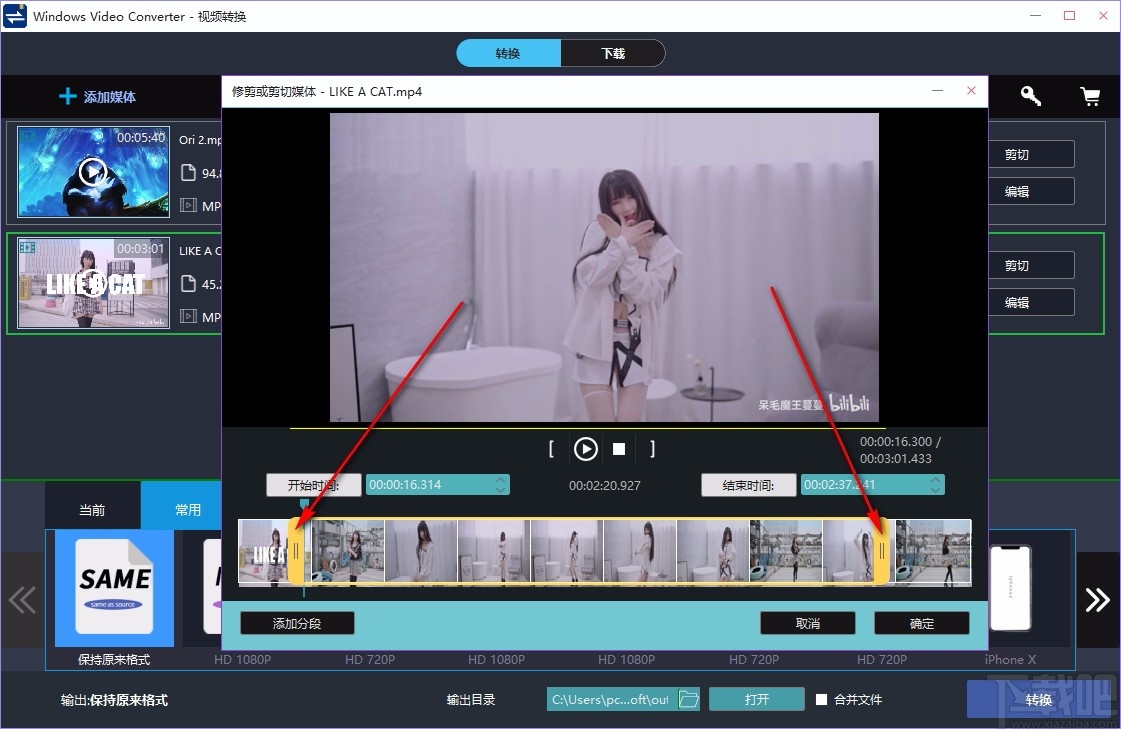
Task: Switch to the 下载 tab
Action: point(613,52)
